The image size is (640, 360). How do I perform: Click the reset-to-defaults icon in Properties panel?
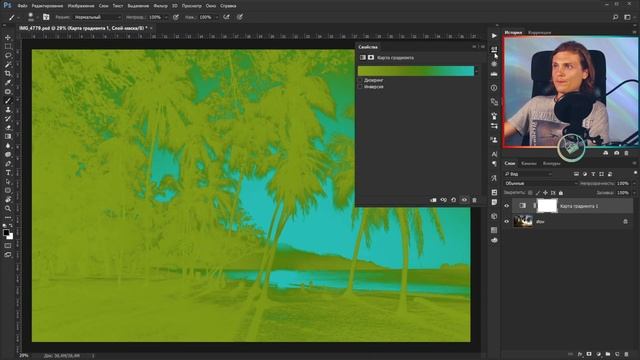(453, 200)
